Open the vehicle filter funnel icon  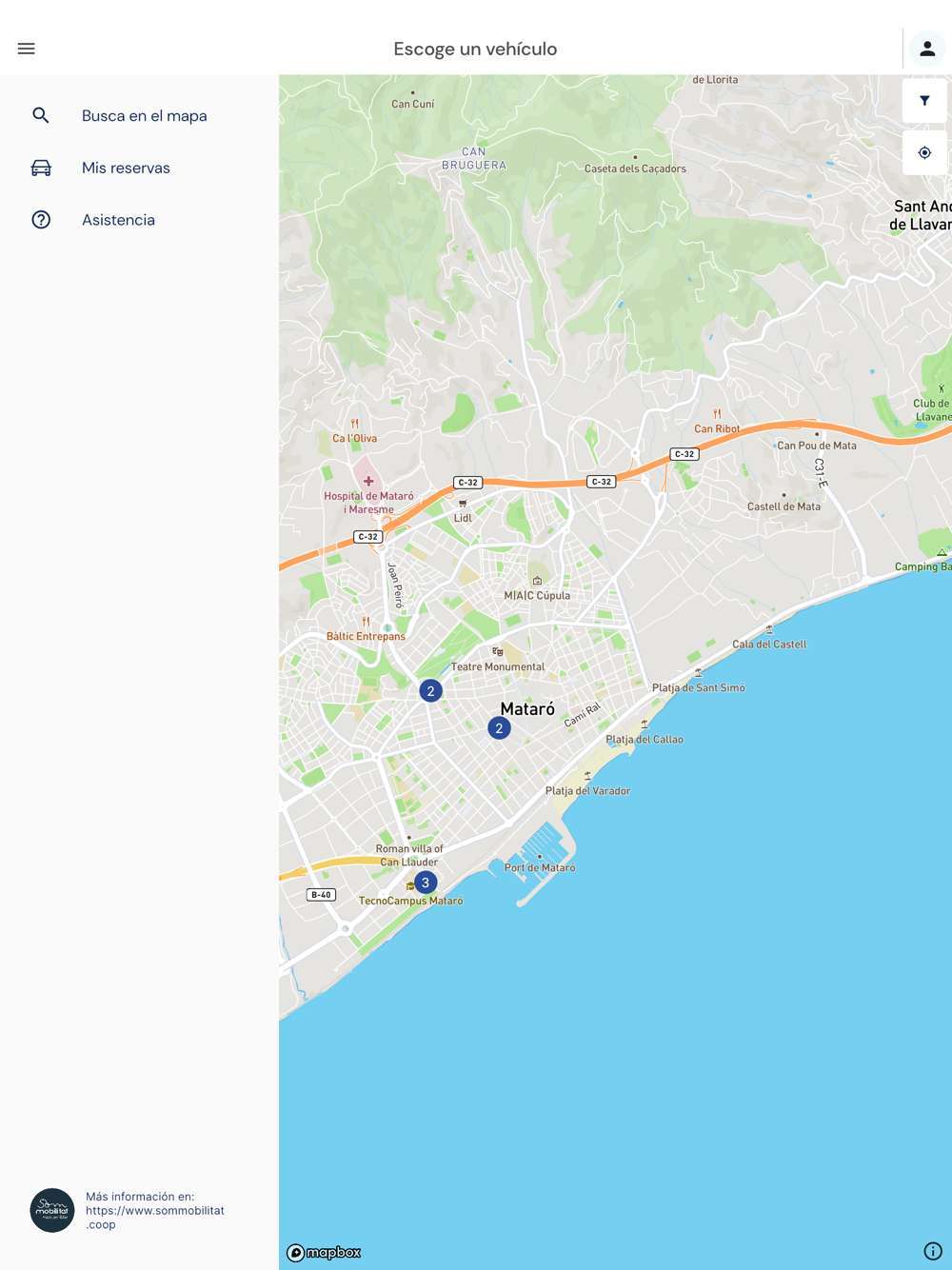(x=924, y=101)
